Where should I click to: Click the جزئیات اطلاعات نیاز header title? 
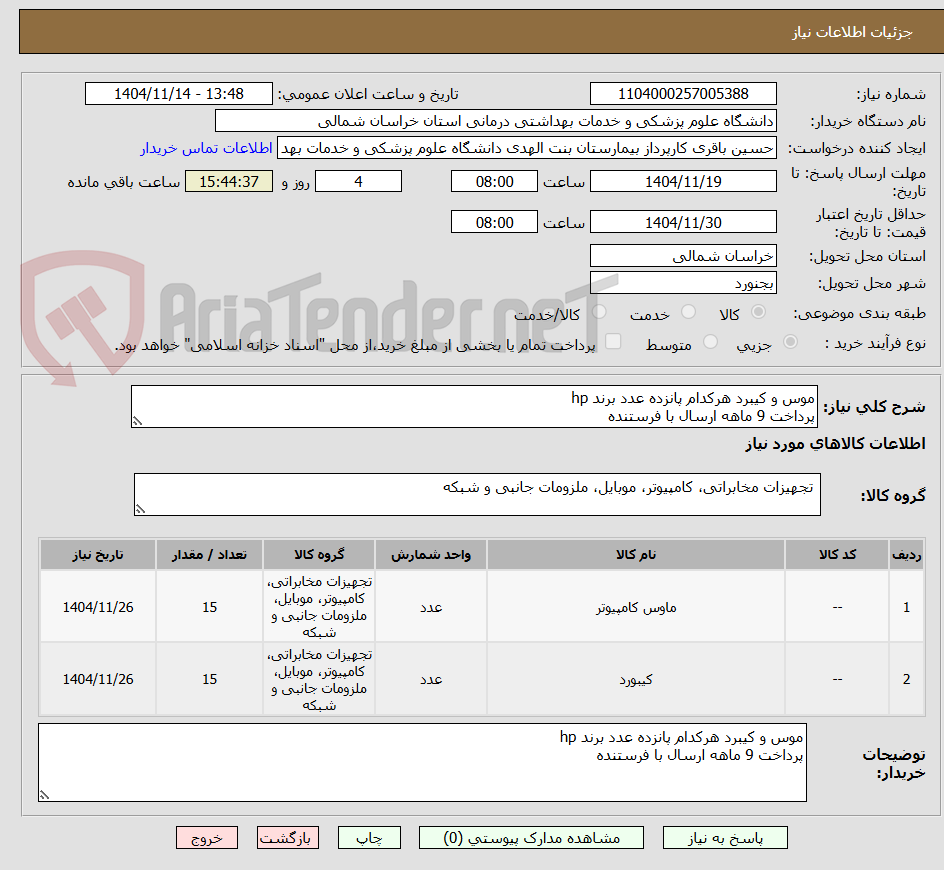tap(852, 32)
